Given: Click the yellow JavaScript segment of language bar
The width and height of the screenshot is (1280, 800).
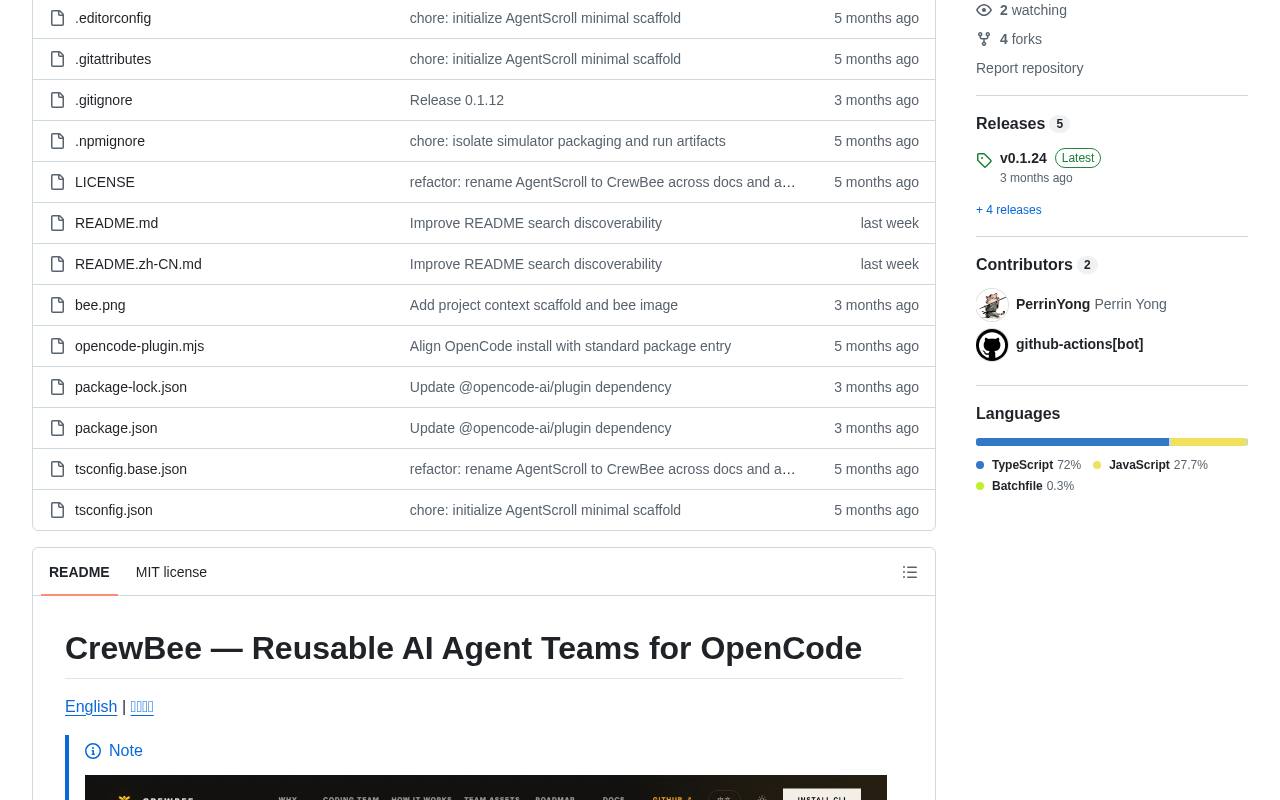Looking at the screenshot, I should point(1208,442).
